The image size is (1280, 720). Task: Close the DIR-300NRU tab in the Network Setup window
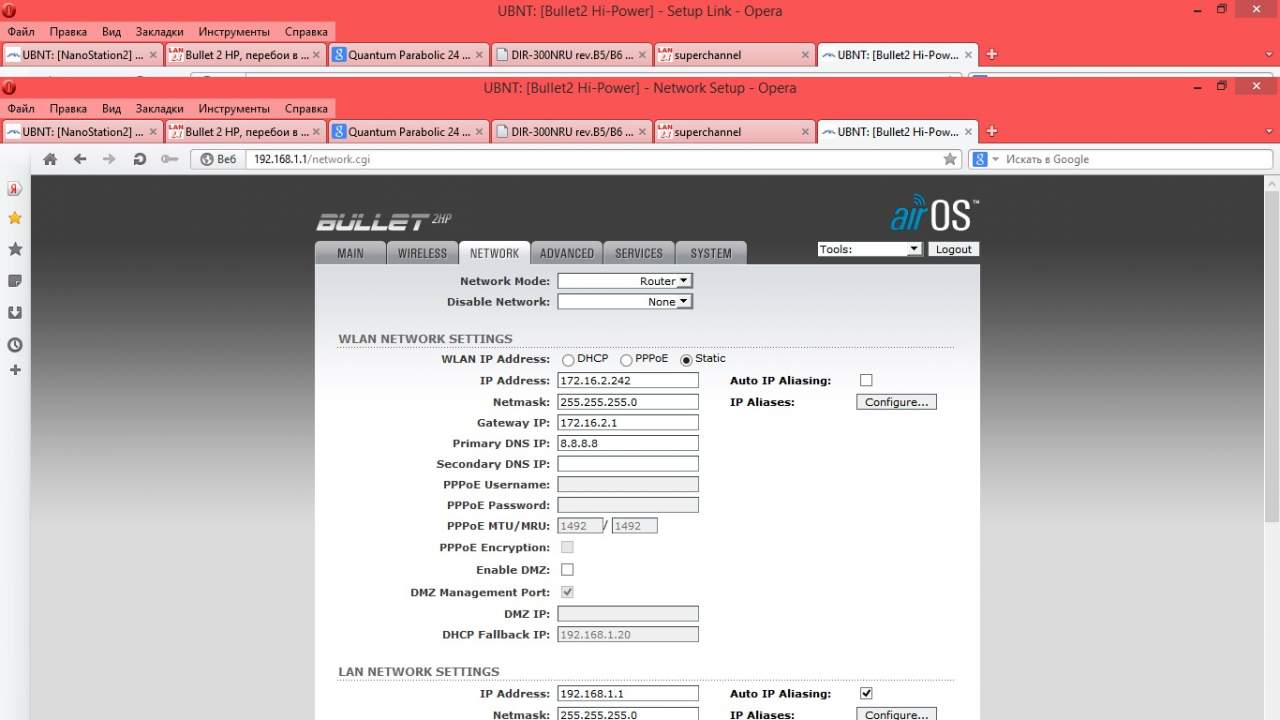[642, 132]
